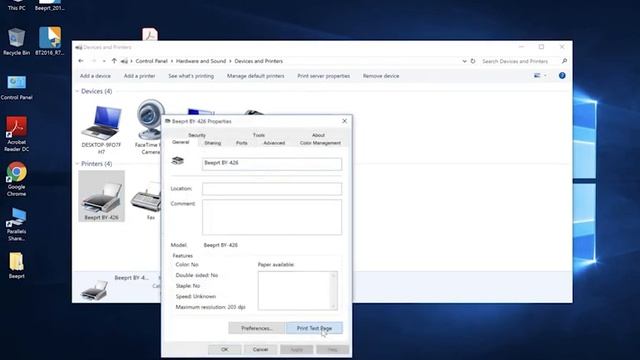
Task: Switch to About tab
Action: [x=318, y=135]
